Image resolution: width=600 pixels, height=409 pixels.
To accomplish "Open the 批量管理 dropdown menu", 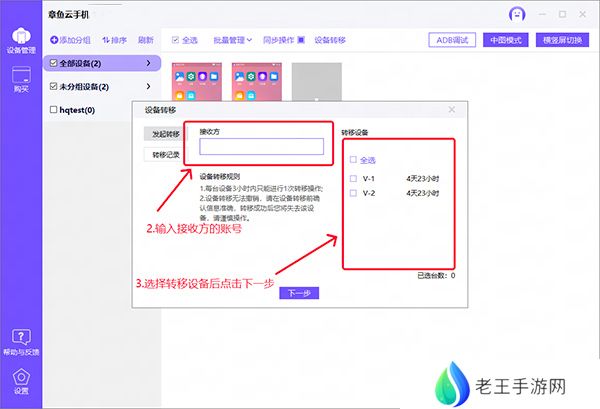I will coord(233,40).
